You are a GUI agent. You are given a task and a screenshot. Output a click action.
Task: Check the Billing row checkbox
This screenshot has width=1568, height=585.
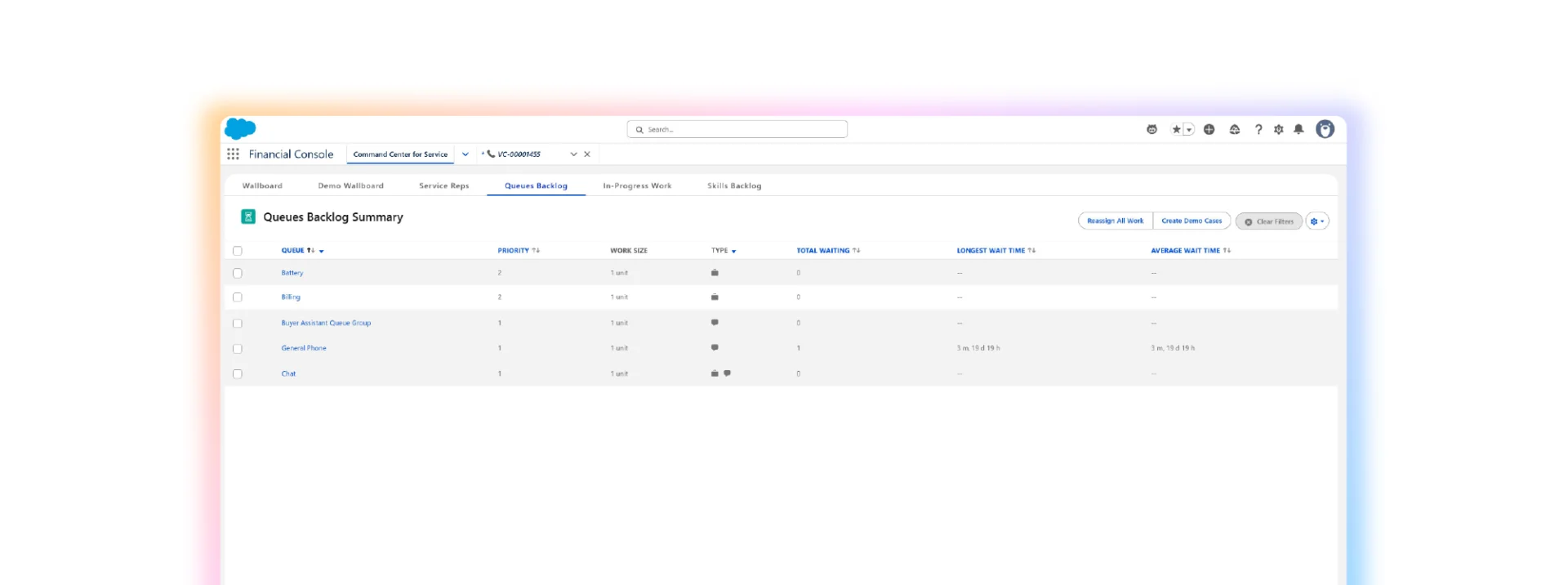coord(238,297)
